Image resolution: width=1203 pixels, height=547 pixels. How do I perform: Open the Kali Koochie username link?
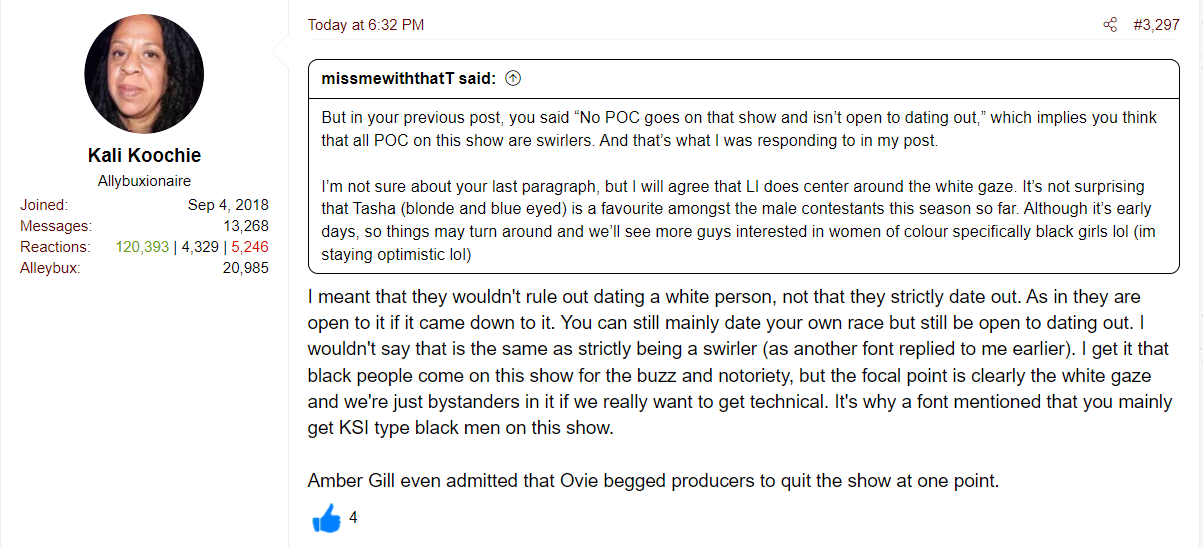click(x=144, y=156)
